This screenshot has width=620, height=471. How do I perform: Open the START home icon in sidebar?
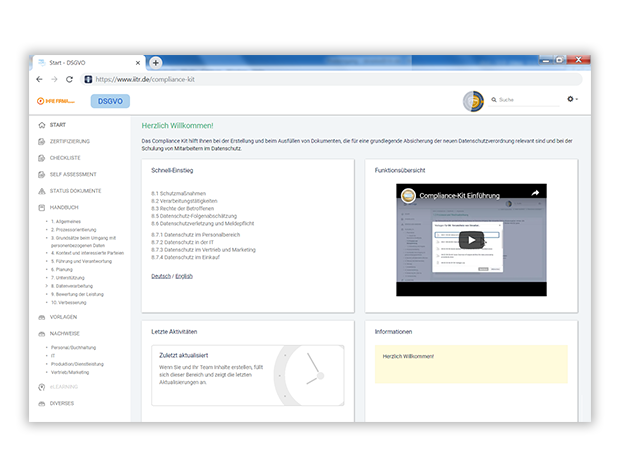(x=42, y=125)
